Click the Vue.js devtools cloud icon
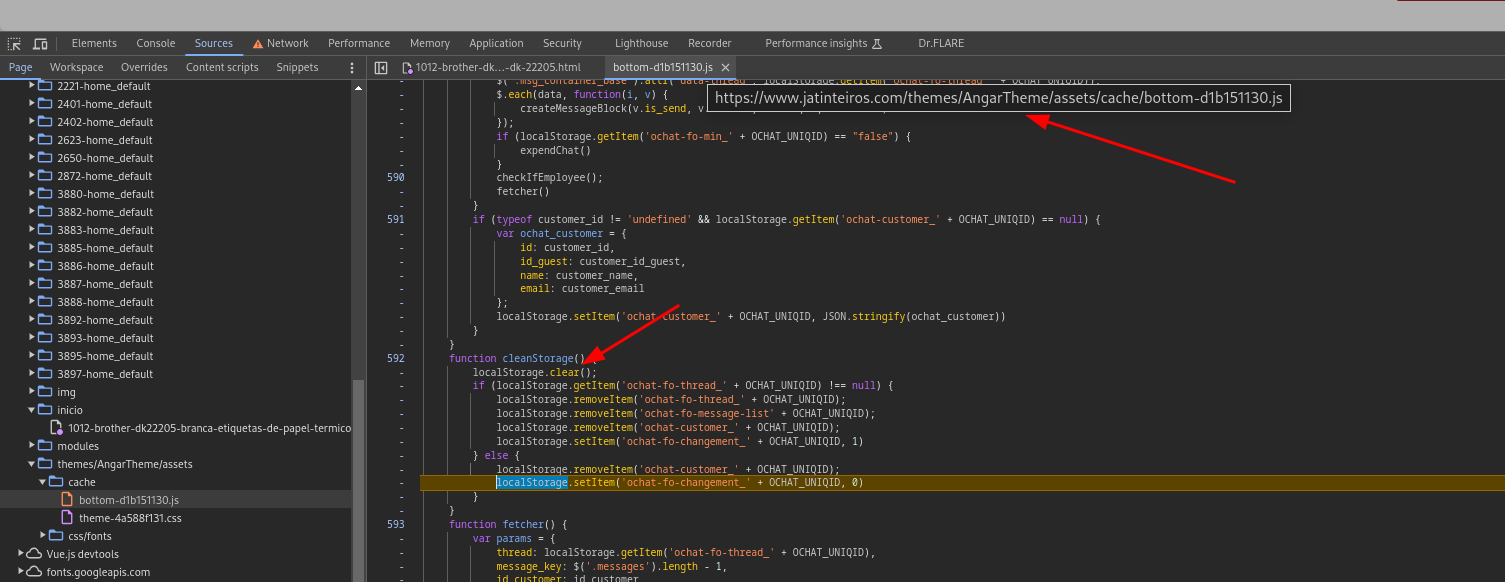The height and width of the screenshot is (582, 1505). click(34, 554)
